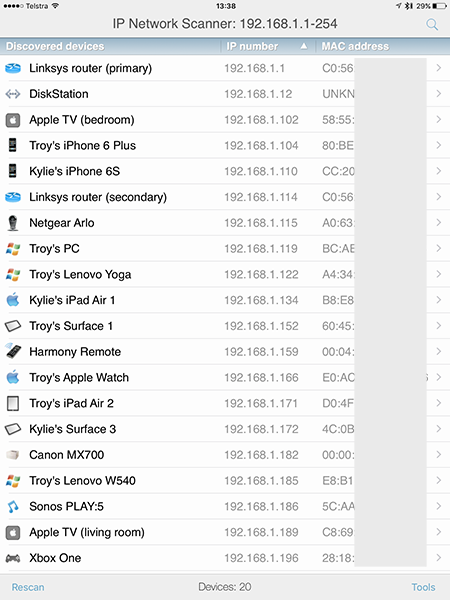Tap the Bluetooth status bar icon
Screen dimensions: 450x600
click(x=409, y=6)
